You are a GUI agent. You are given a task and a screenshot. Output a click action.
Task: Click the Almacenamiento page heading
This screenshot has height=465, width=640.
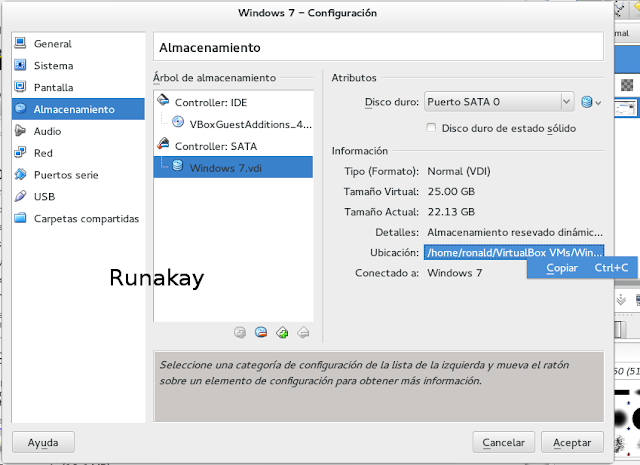pos(210,48)
